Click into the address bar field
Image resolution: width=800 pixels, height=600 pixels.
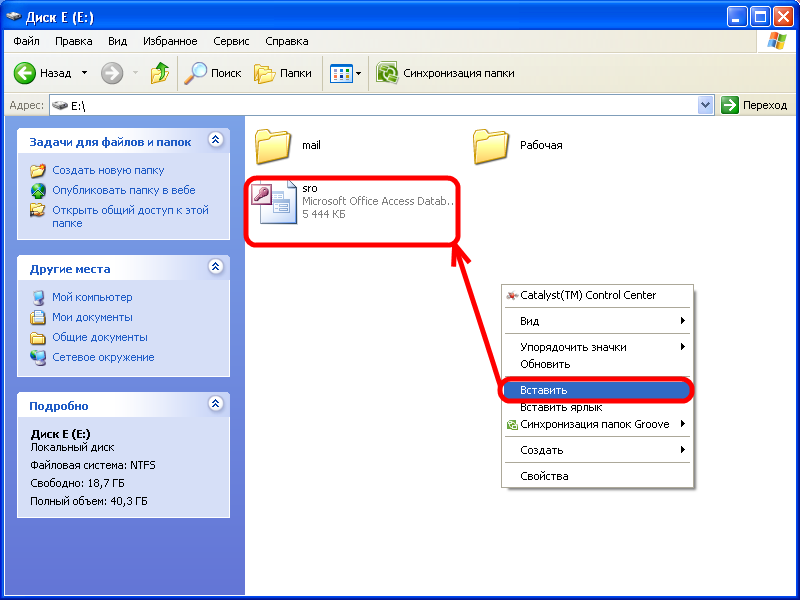point(380,105)
